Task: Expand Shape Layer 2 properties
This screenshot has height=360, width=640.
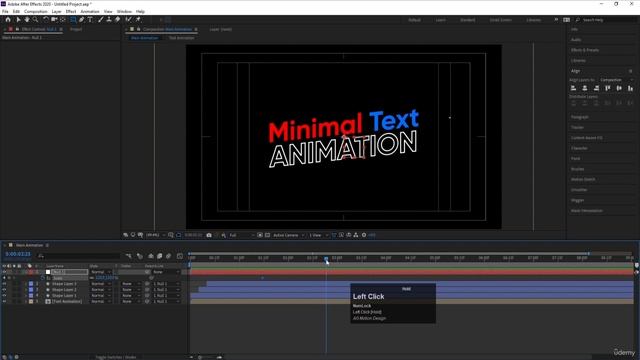Action: click(26, 289)
